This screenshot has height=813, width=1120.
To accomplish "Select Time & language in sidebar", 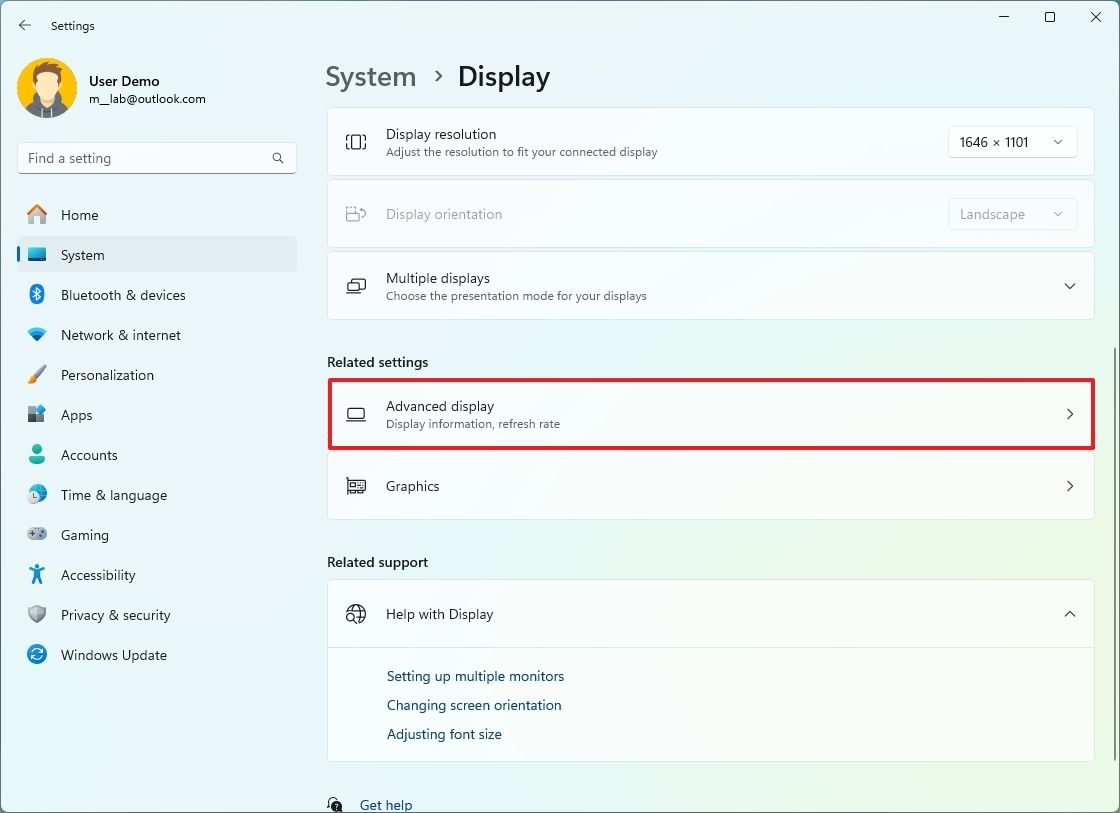I will pos(37,495).
